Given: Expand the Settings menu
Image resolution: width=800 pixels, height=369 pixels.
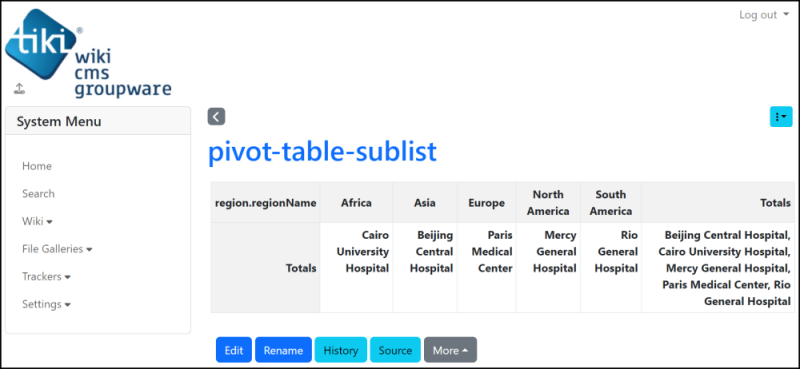Looking at the screenshot, I should pos(46,304).
